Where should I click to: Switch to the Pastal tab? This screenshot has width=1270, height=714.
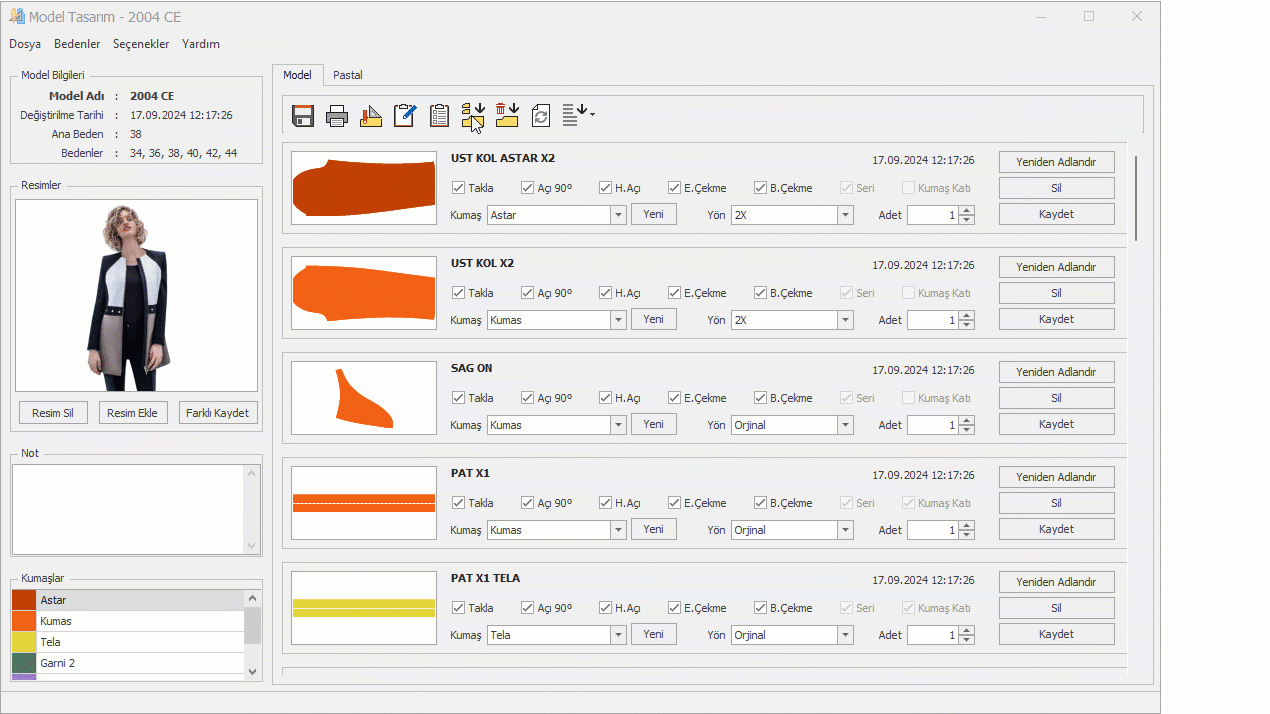point(348,75)
